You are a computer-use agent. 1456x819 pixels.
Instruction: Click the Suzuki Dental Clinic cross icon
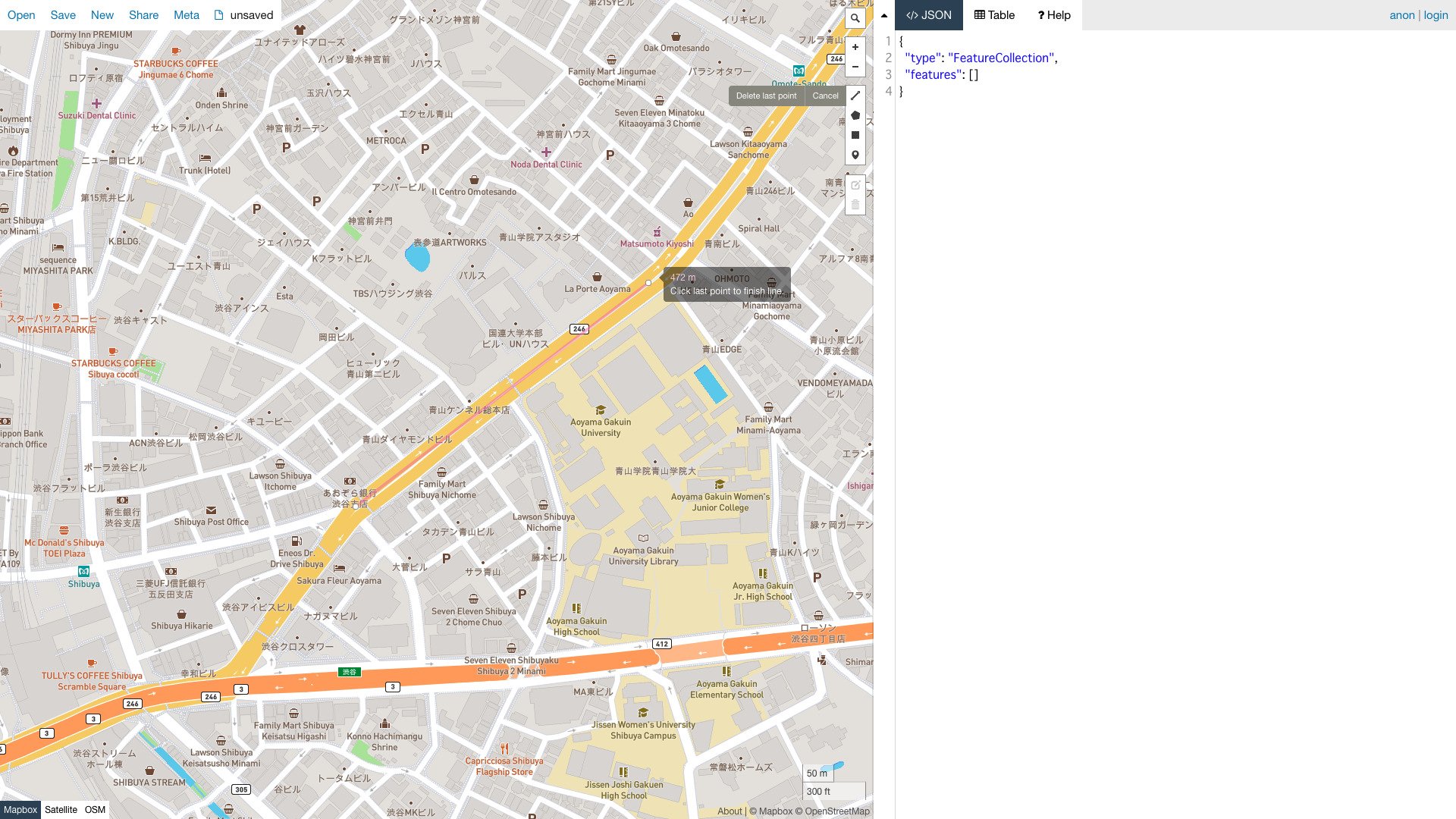coord(96,103)
